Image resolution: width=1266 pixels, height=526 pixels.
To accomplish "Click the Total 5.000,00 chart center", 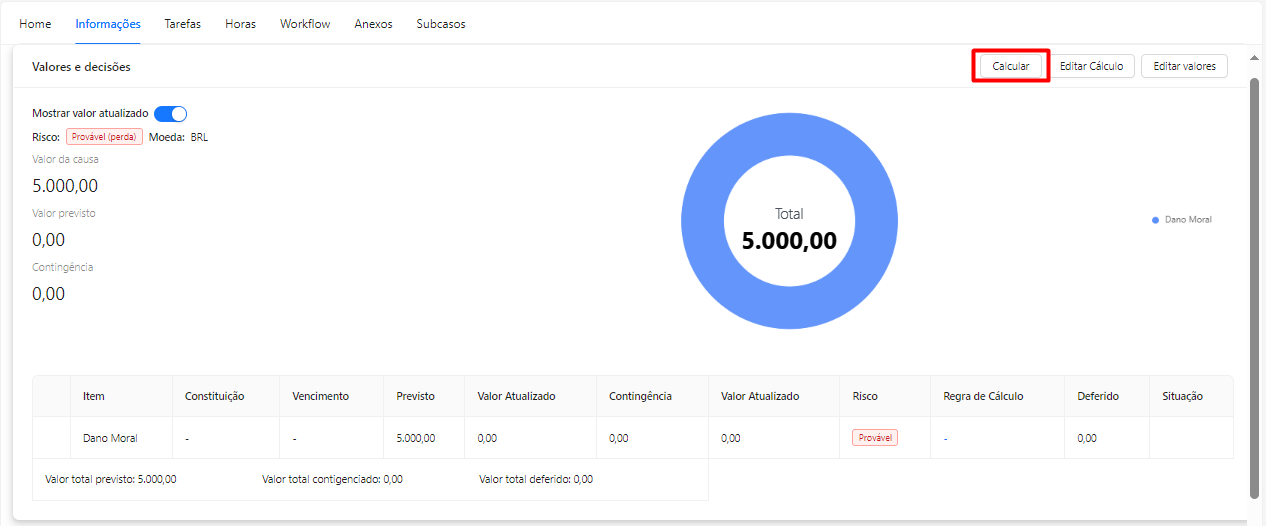I will (789, 229).
